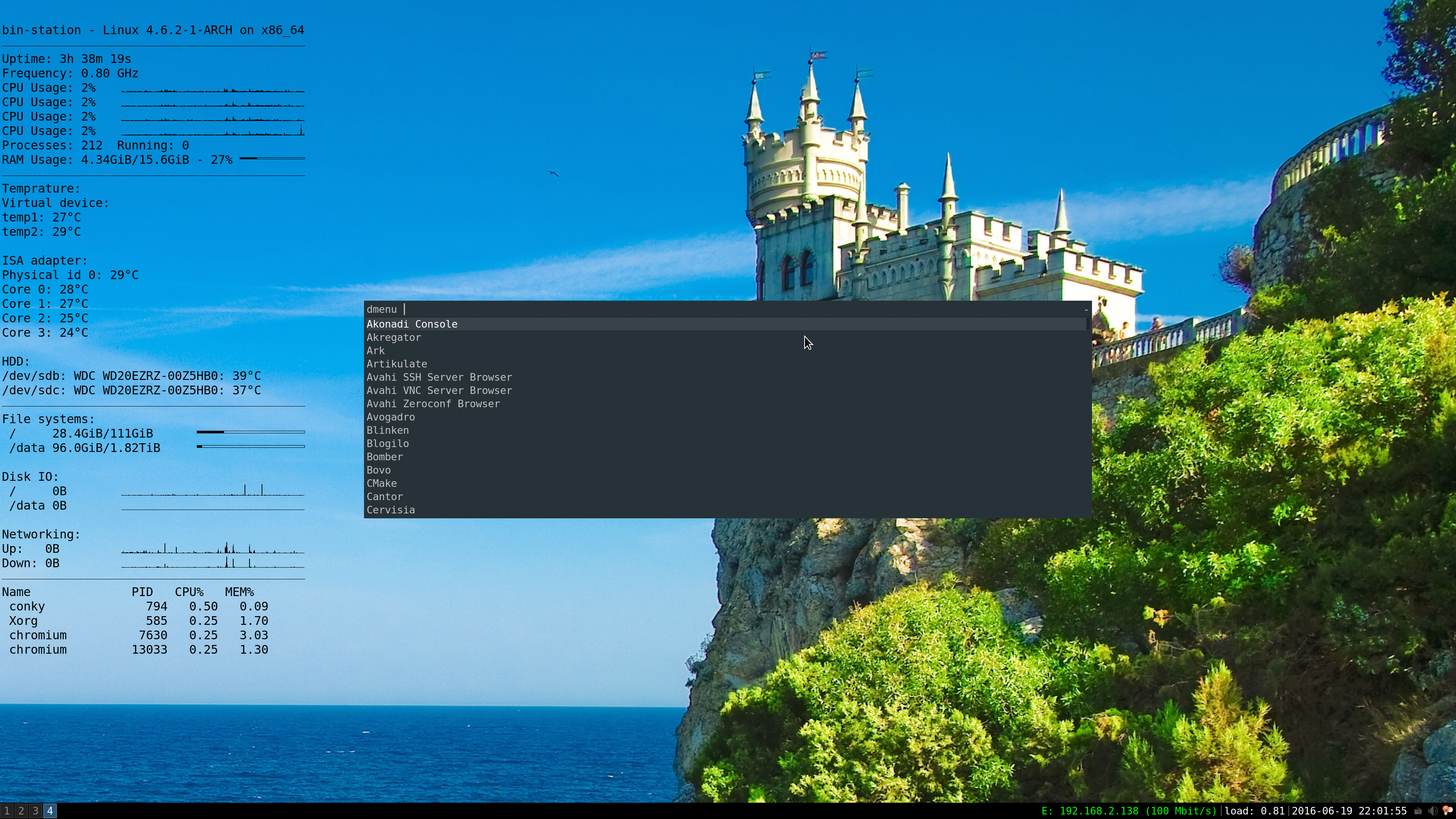Click chromium process row PID 7630
Viewport: 1456px width, 819px height.
[x=138, y=635]
